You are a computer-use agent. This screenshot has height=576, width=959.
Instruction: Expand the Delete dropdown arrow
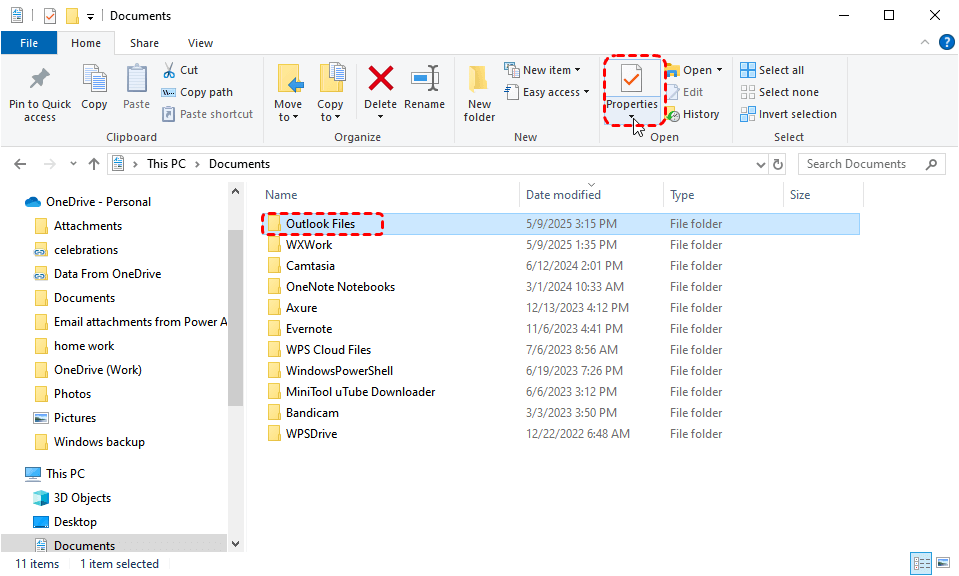[x=380, y=116]
